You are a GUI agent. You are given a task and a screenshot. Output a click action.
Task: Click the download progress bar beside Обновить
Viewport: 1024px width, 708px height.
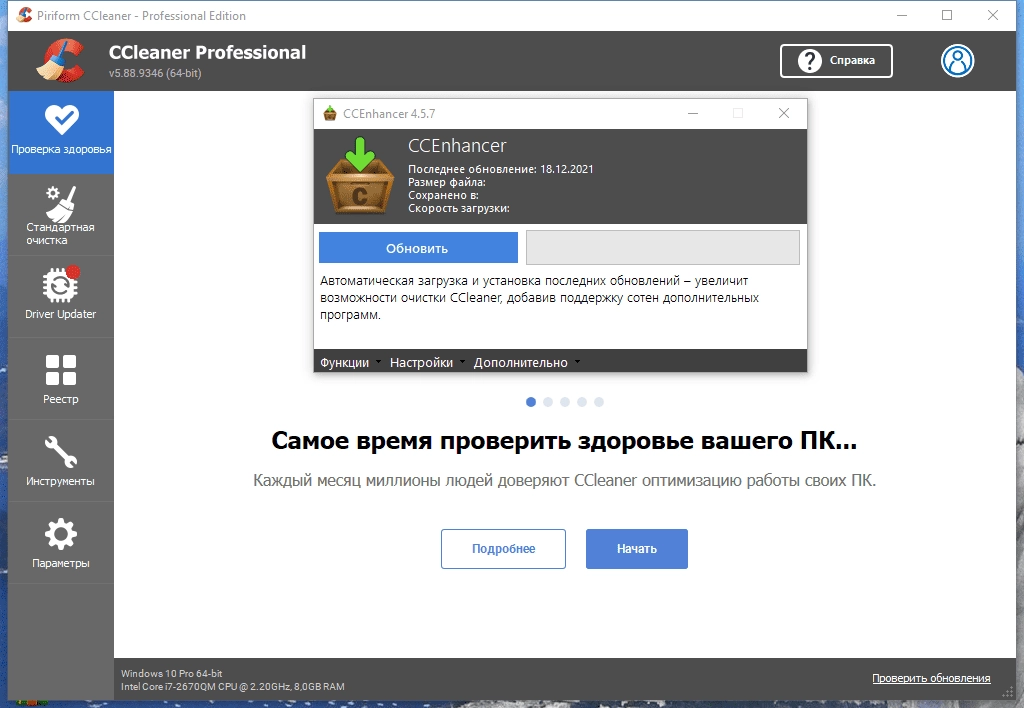tap(662, 247)
